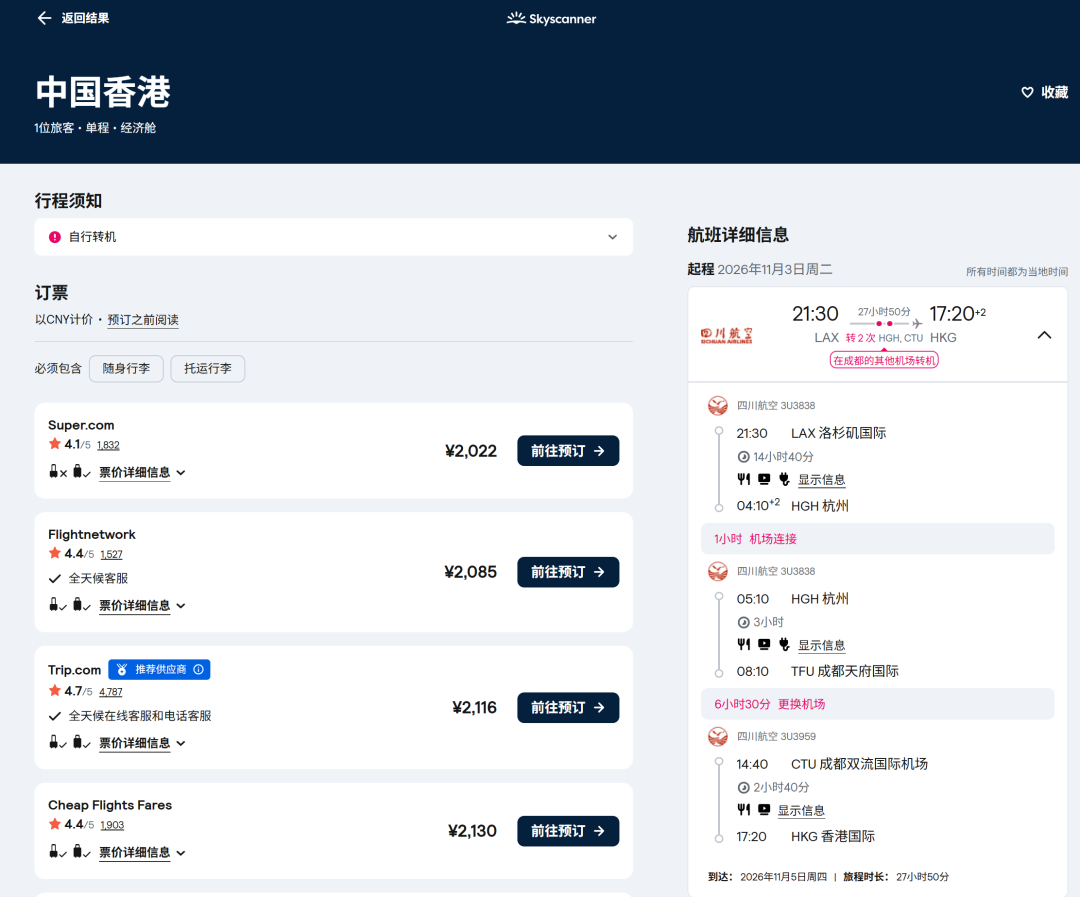Click meal icon on LAX to HGH segment
Viewport: 1080px width, 897px height.
[743, 479]
